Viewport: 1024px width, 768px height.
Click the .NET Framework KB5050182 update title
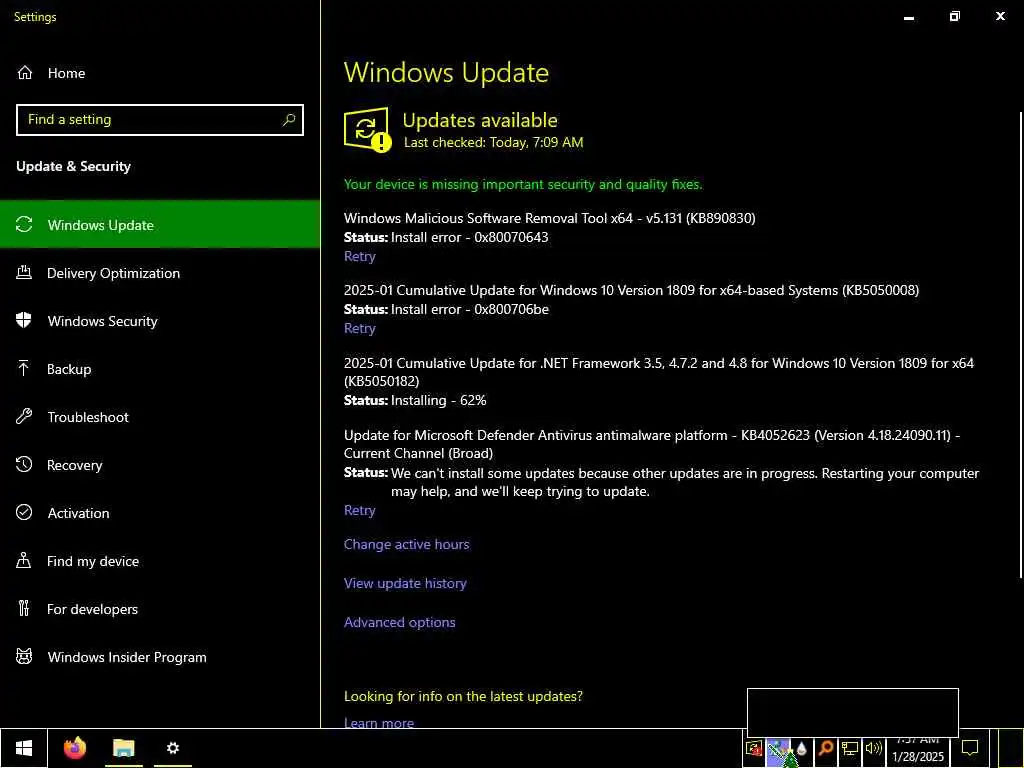(659, 372)
